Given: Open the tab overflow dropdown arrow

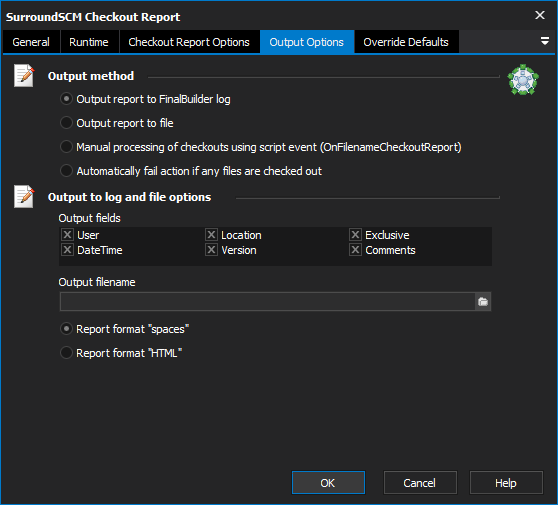Looking at the screenshot, I should coord(544,41).
